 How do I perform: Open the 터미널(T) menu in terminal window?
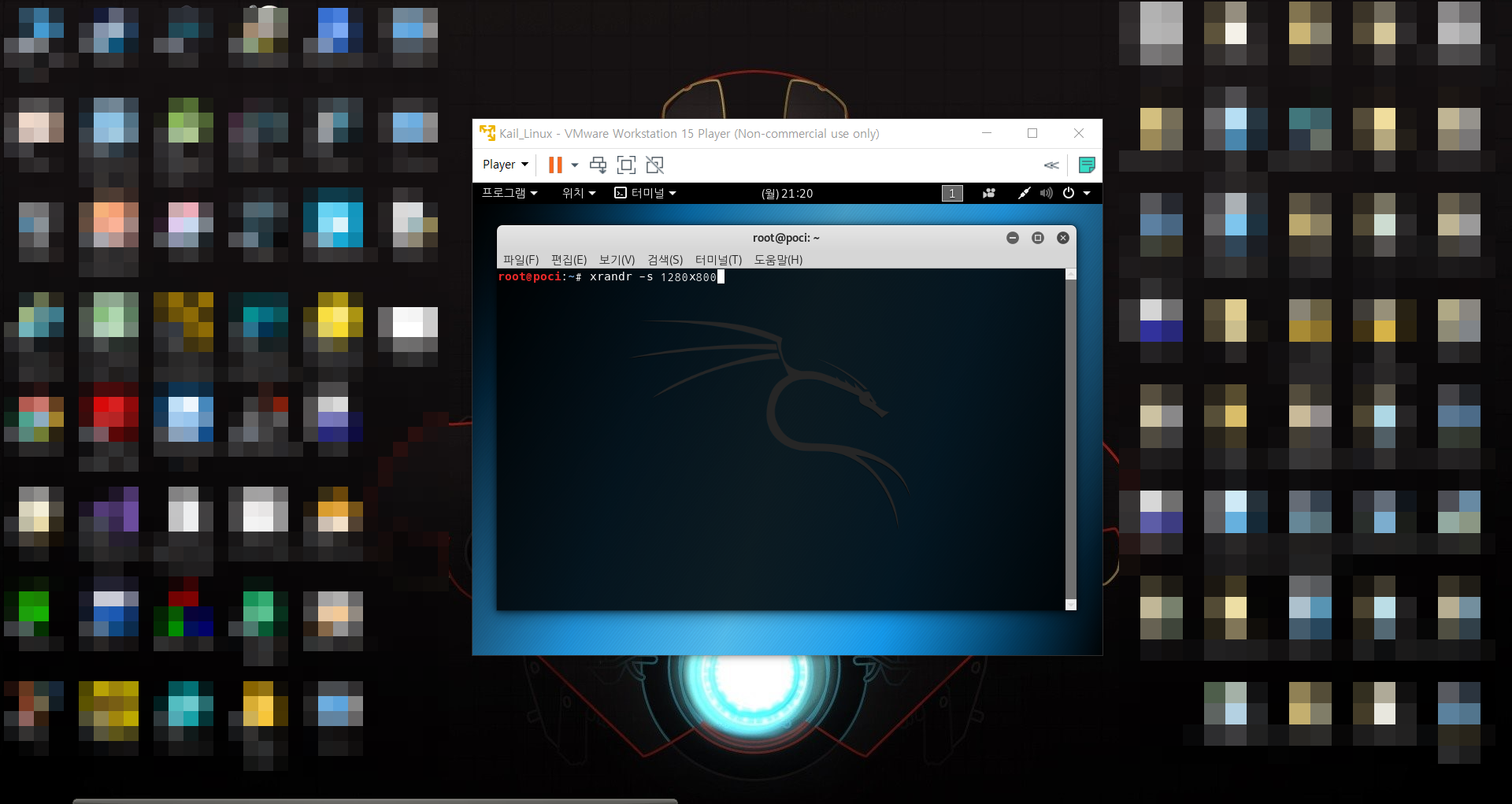coord(718,260)
